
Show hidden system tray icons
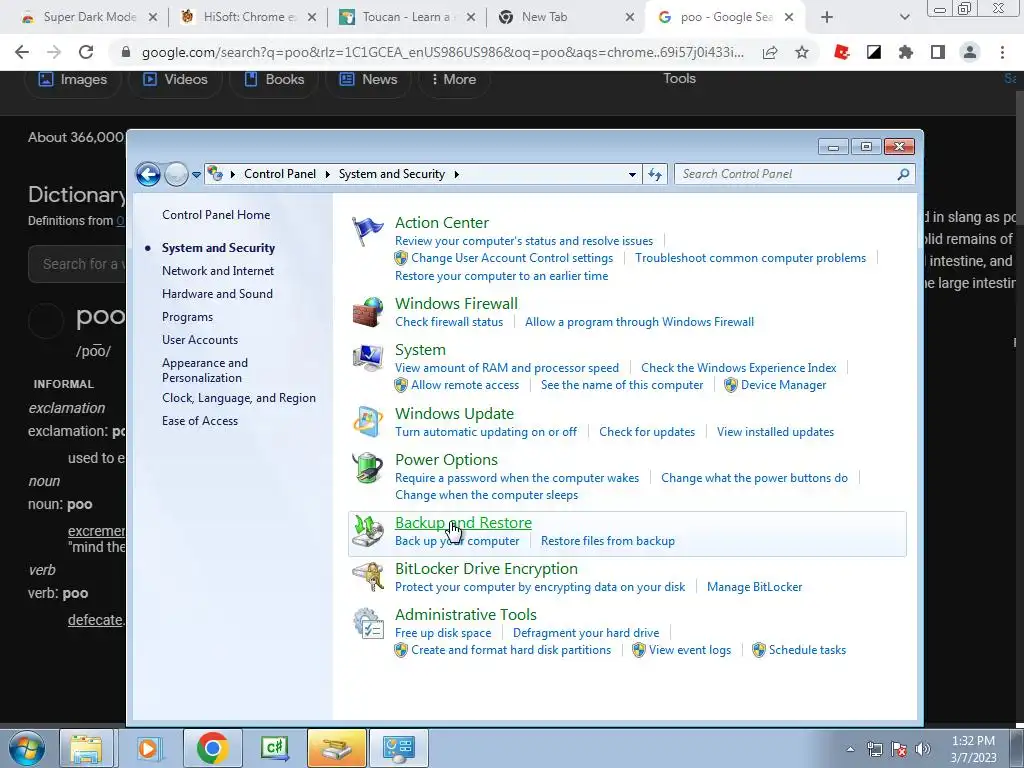point(850,749)
